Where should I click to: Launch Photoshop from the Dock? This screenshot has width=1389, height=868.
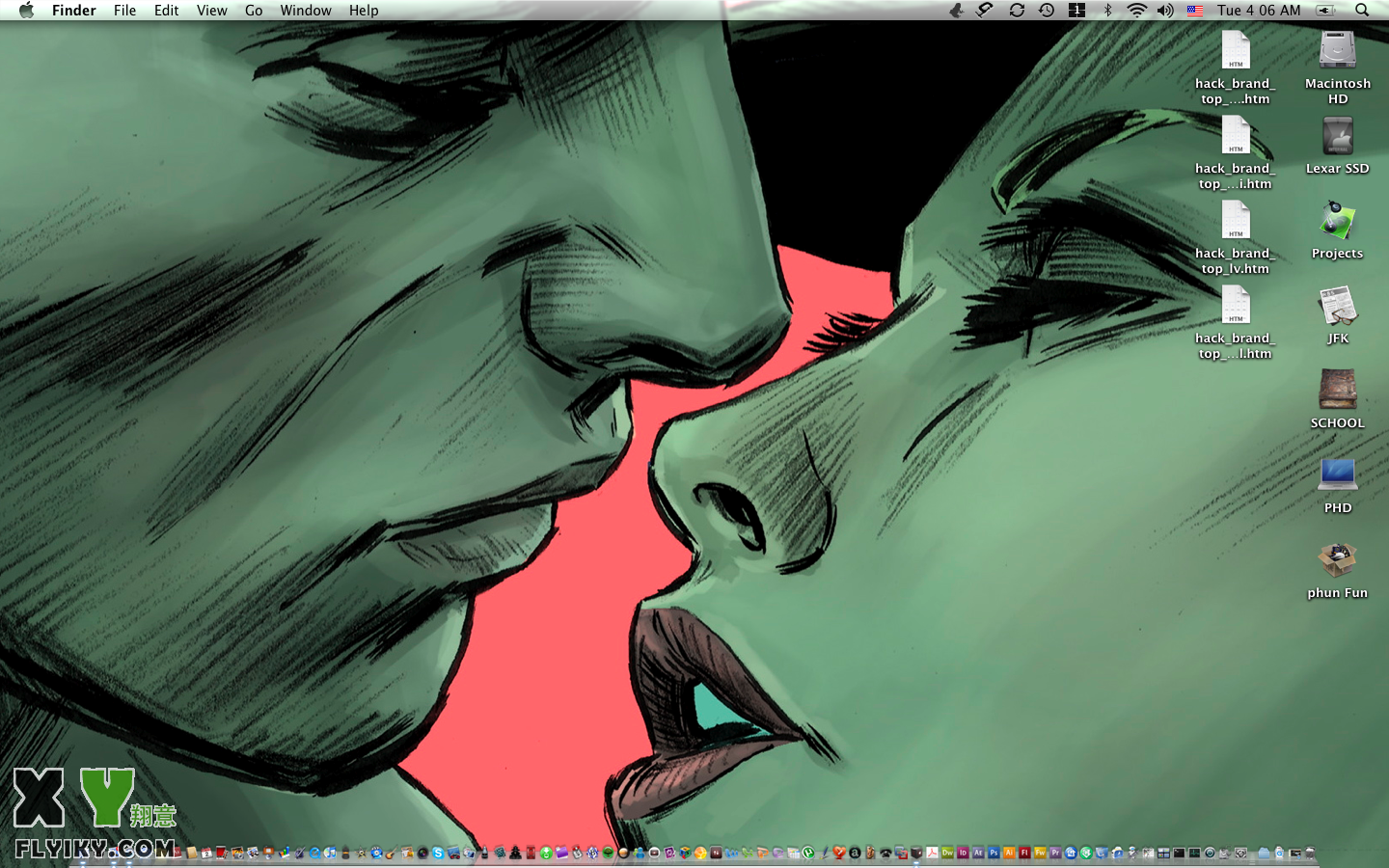click(994, 853)
